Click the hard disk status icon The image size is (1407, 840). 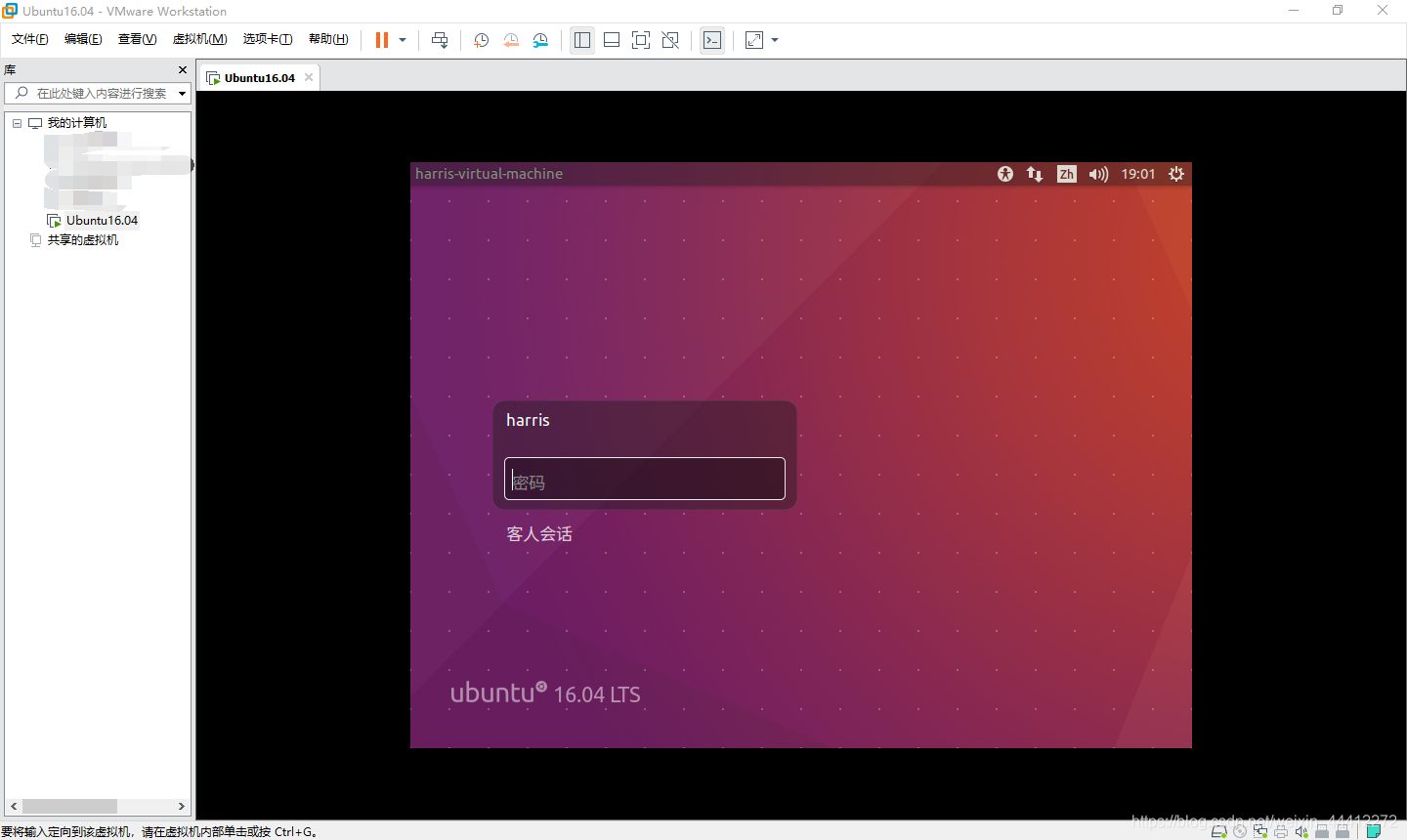pos(1218,831)
